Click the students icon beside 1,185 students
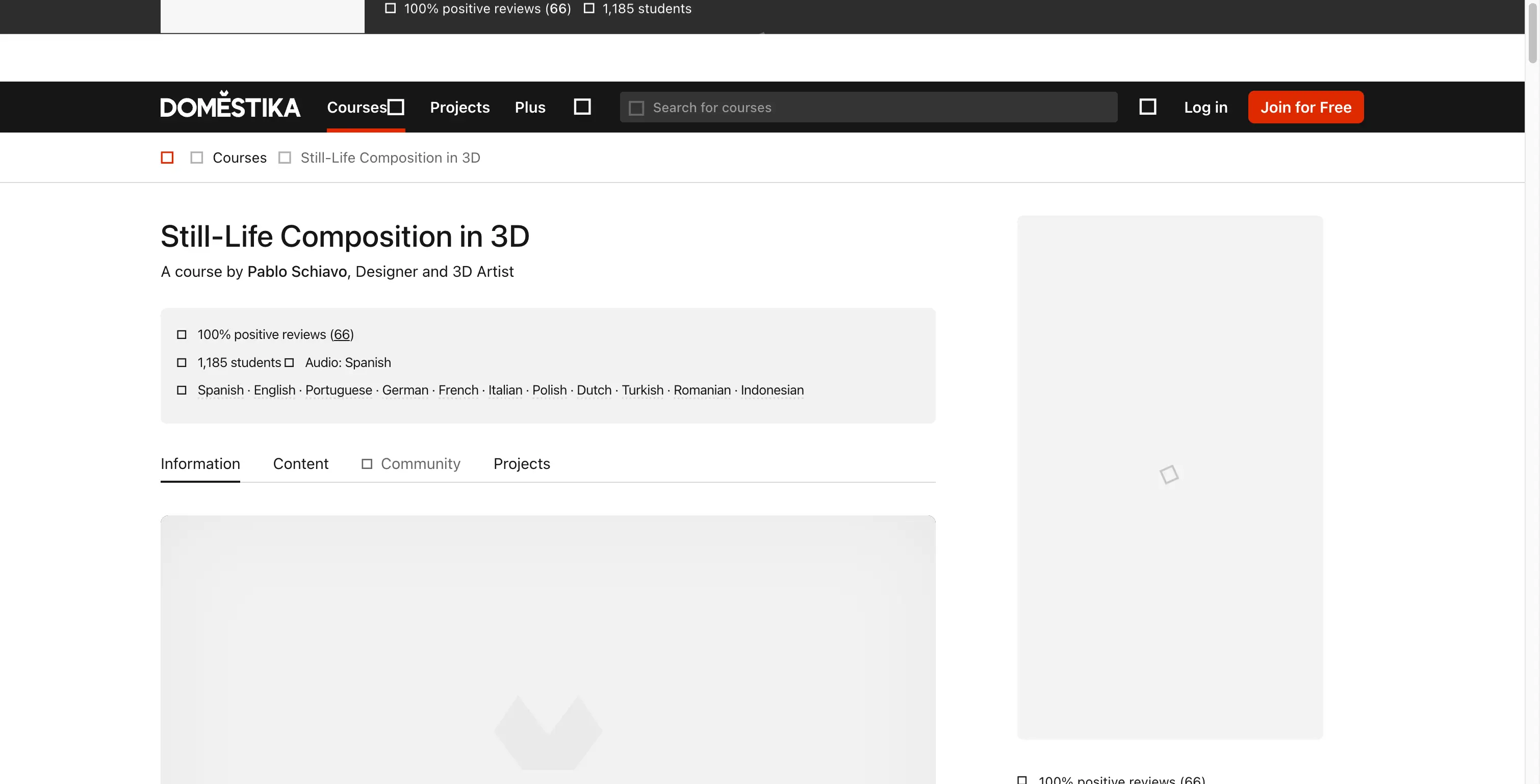 pos(182,363)
